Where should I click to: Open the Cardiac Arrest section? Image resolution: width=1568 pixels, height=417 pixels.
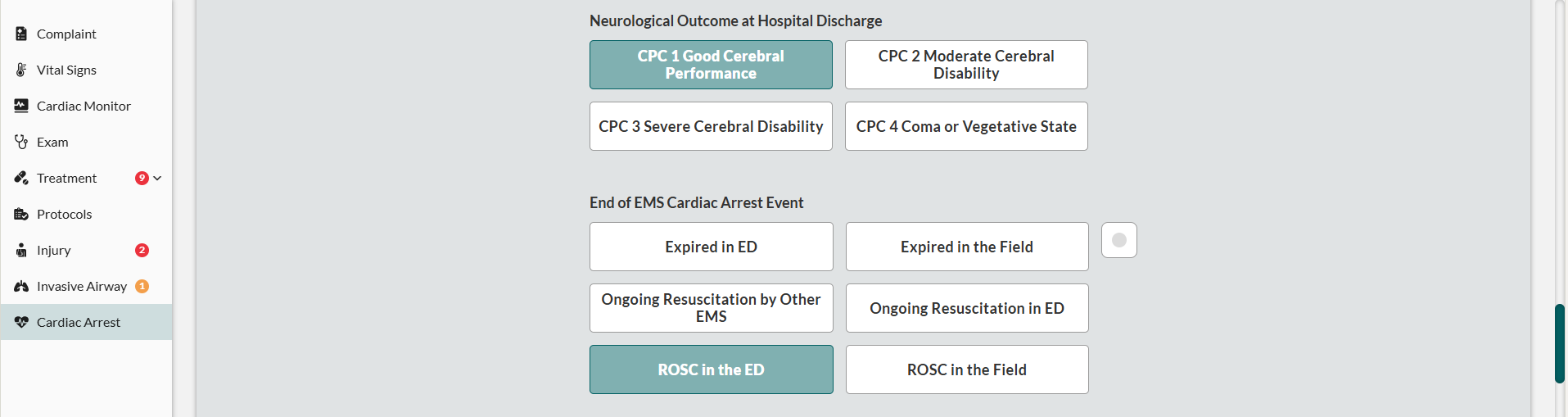tap(79, 322)
